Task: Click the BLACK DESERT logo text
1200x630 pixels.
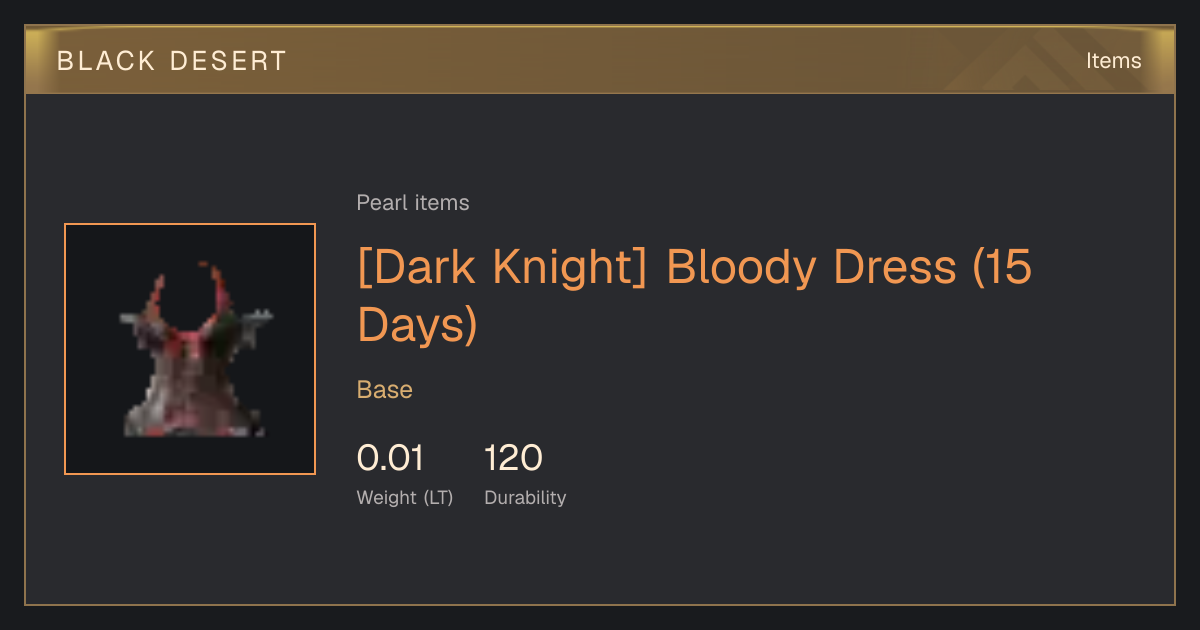Action: click(172, 61)
